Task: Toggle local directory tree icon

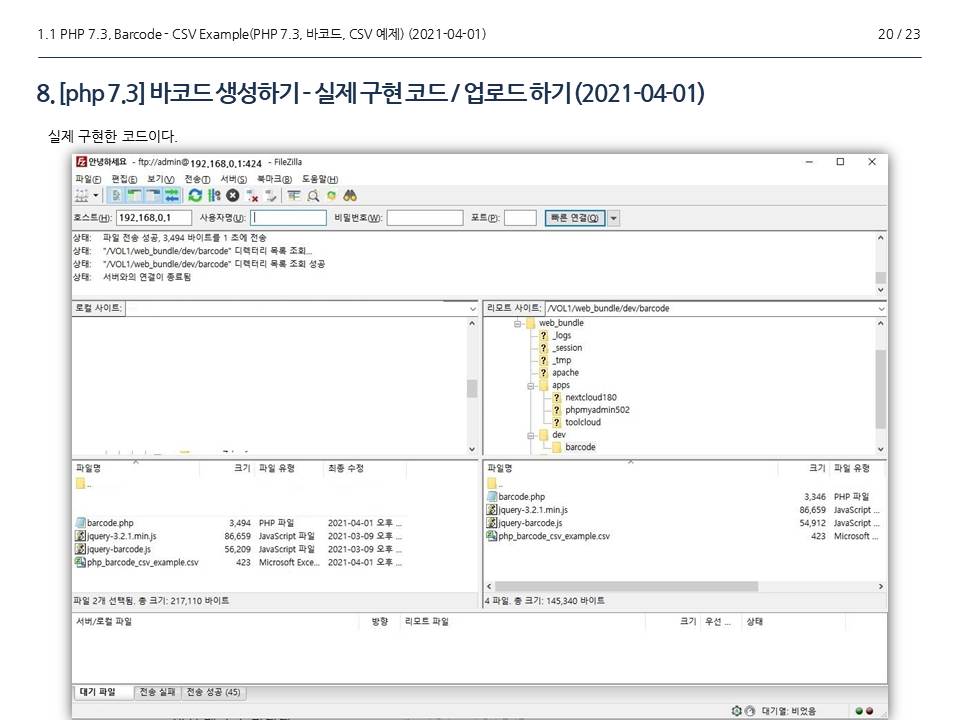Action: pos(133,196)
